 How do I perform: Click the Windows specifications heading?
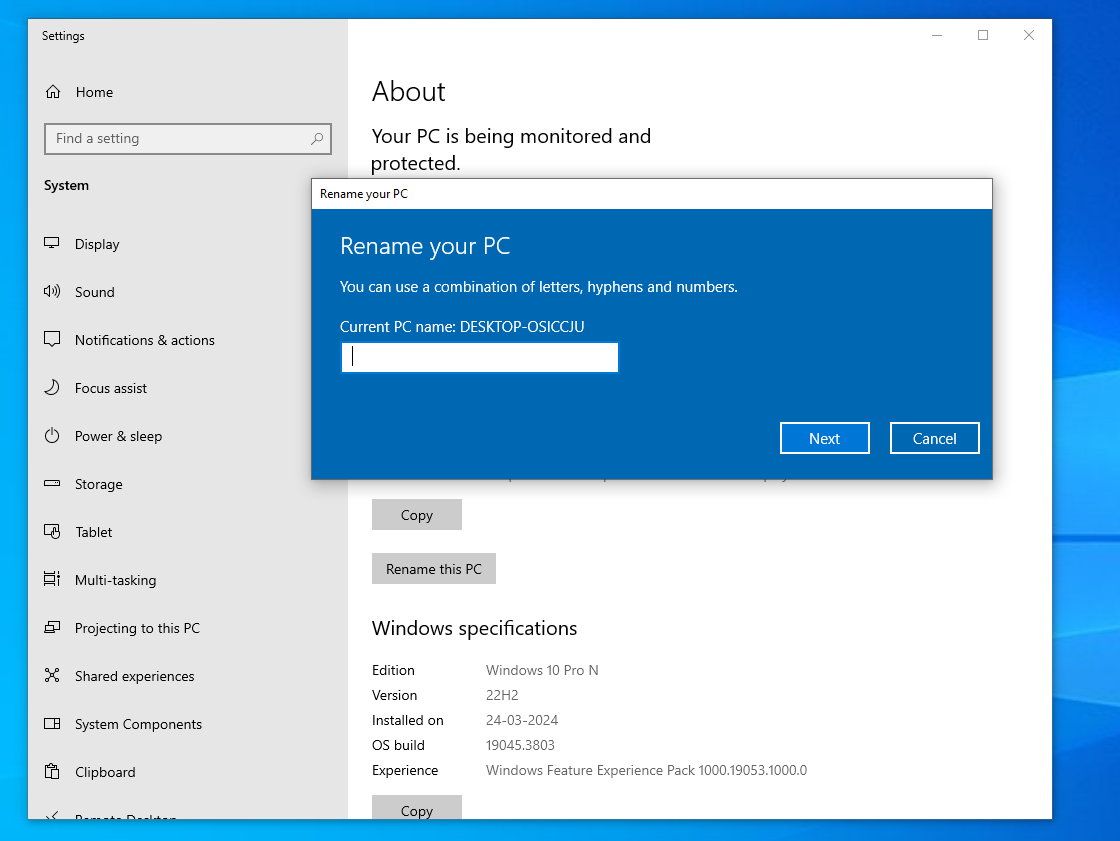click(x=474, y=628)
